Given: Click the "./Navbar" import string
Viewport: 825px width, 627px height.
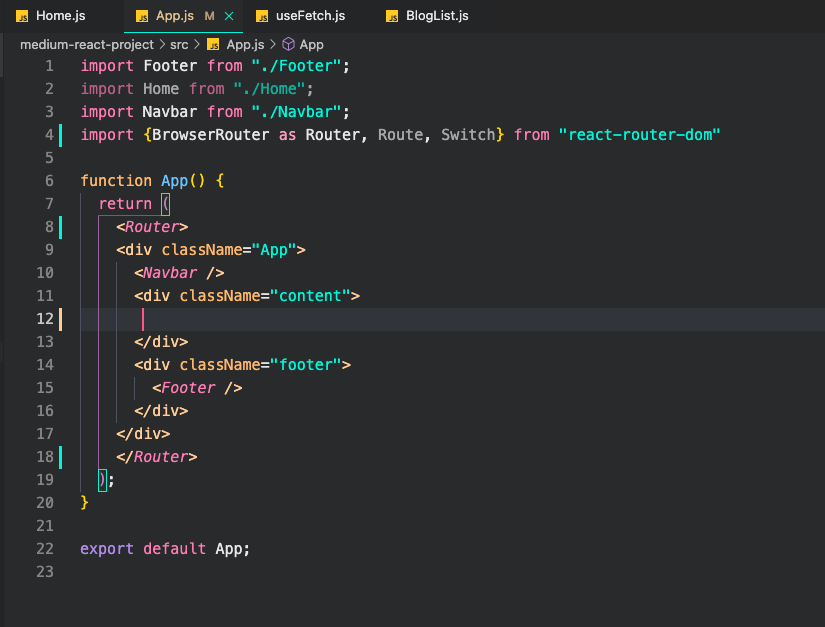Looking at the screenshot, I should [297, 112].
